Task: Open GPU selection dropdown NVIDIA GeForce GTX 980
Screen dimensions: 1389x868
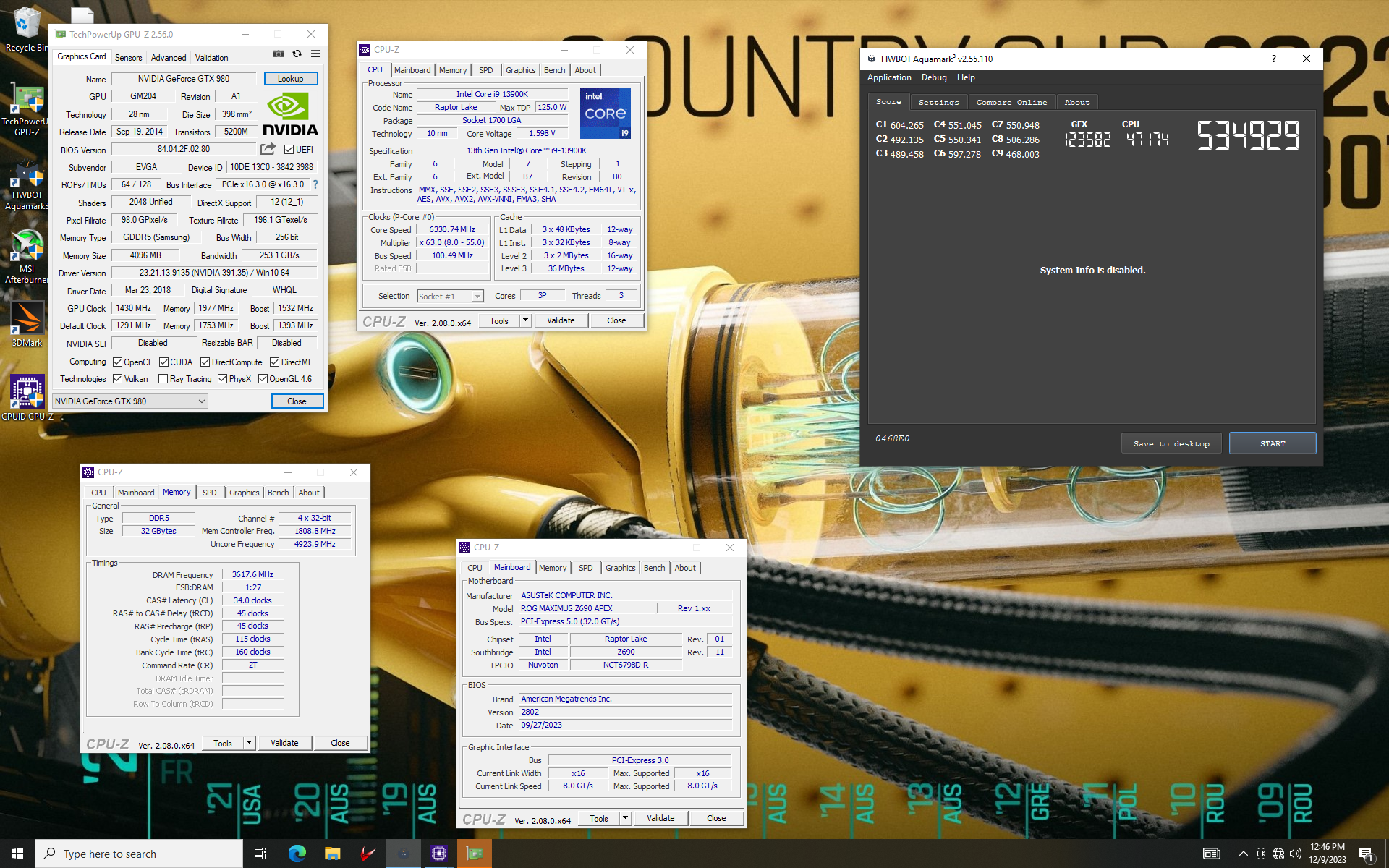Action: coord(130,401)
